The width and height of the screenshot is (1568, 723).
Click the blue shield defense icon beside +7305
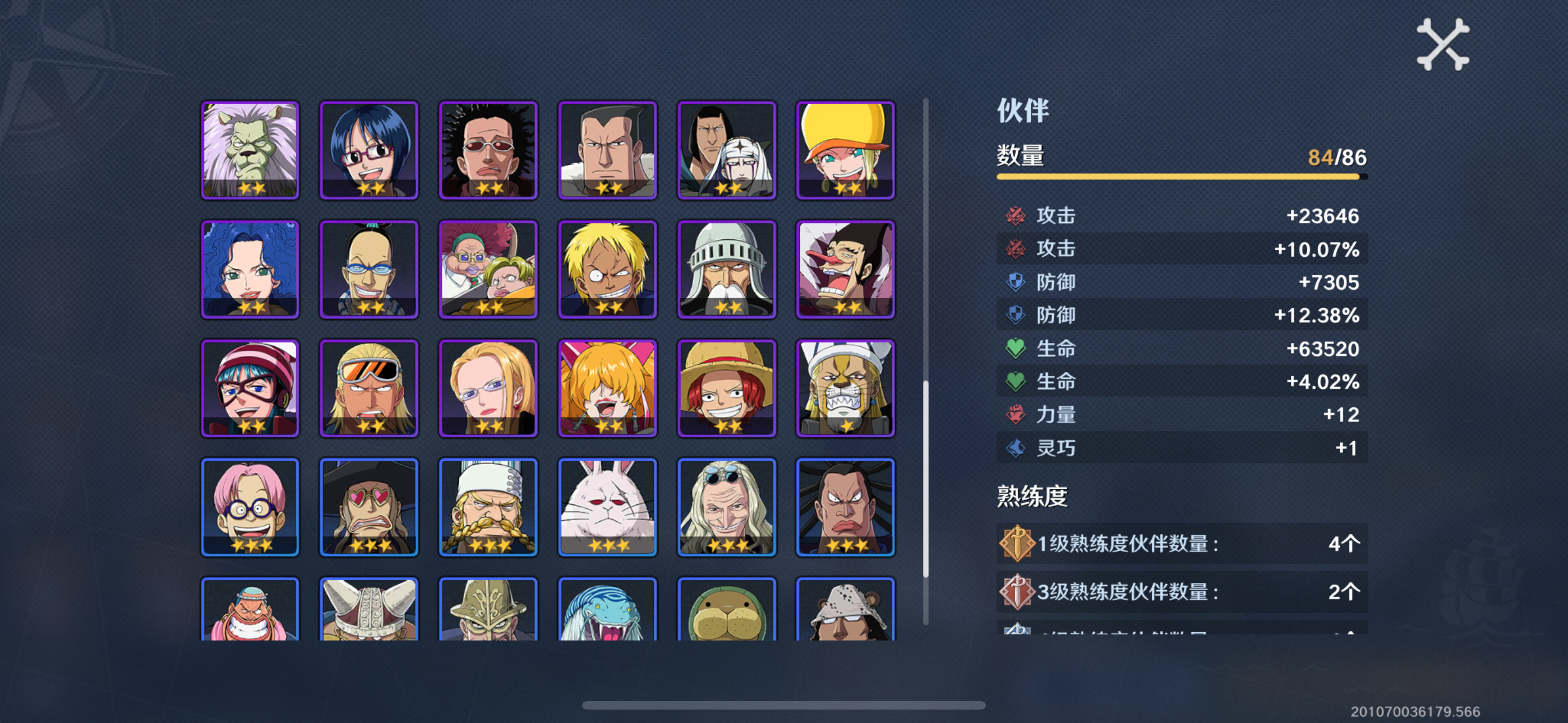click(1014, 282)
